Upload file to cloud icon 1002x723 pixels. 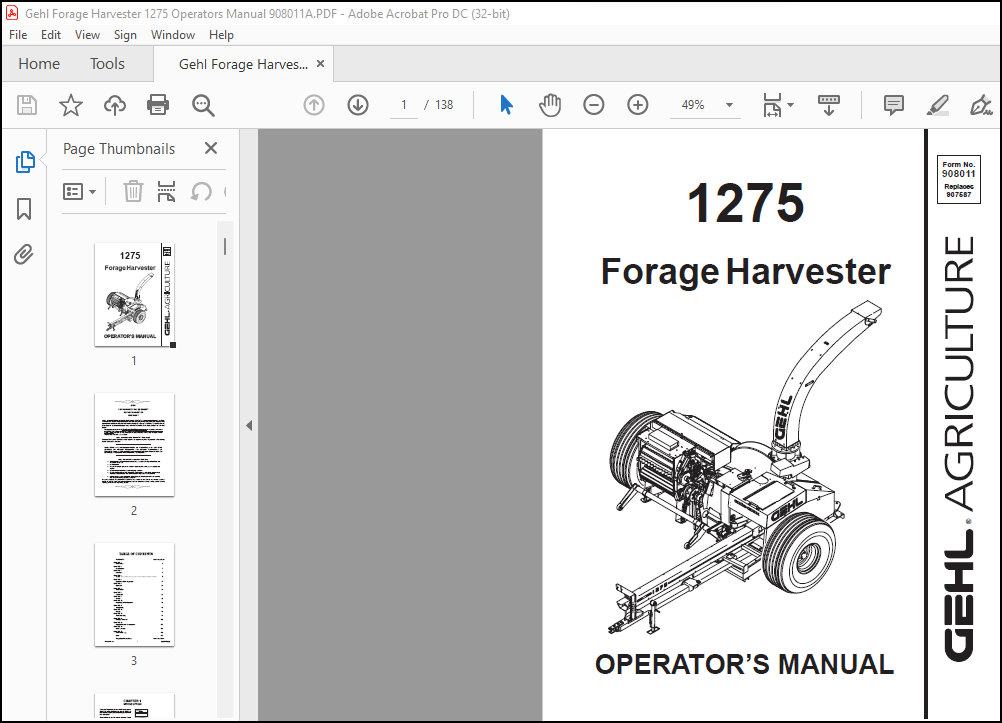115,105
